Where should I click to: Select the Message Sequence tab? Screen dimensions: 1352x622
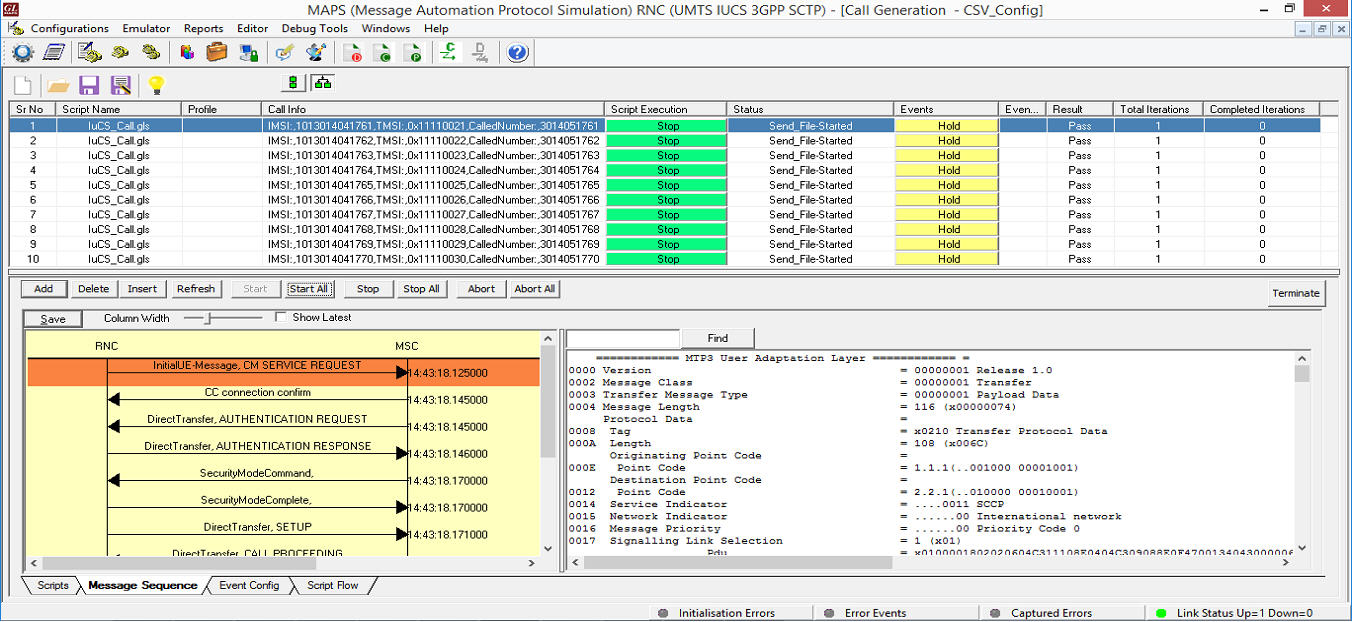click(x=142, y=586)
